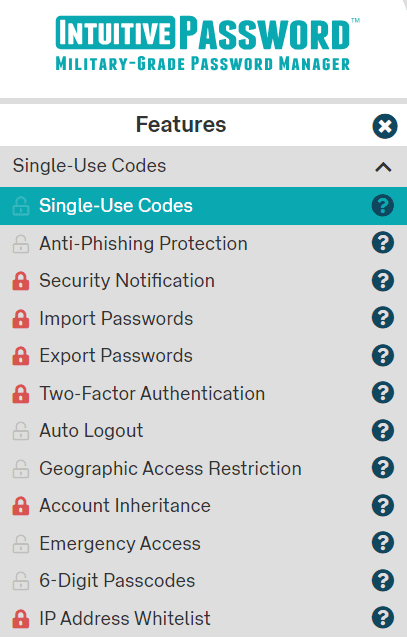Collapse the Single-Use Codes dropdown chevron
Viewport: 407px width, 642px height.
tap(384, 167)
